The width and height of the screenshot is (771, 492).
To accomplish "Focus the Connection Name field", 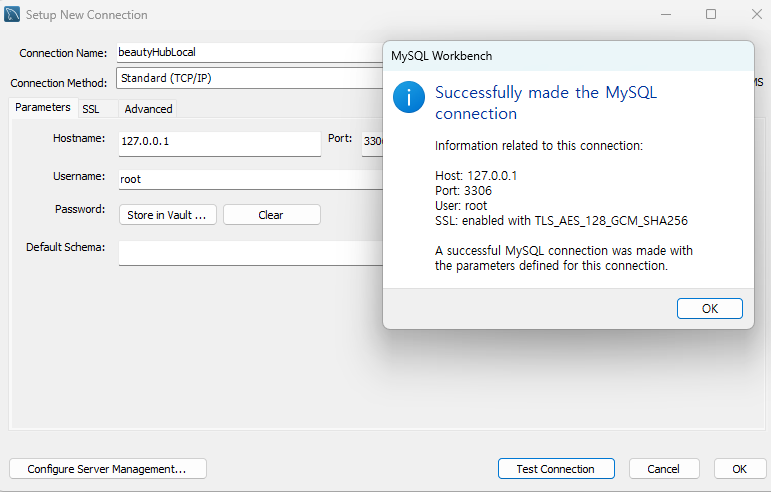I will (250, 53).
